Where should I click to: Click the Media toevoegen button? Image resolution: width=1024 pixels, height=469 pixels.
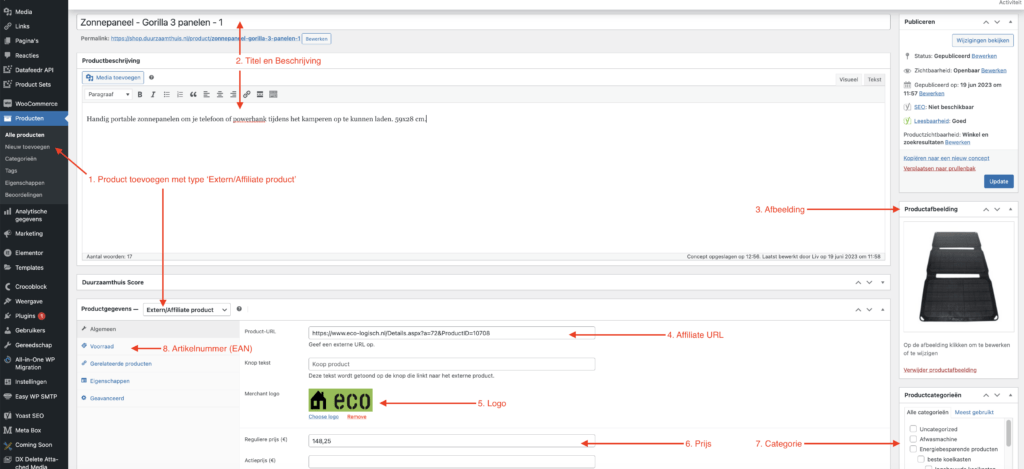click(113, 77)
